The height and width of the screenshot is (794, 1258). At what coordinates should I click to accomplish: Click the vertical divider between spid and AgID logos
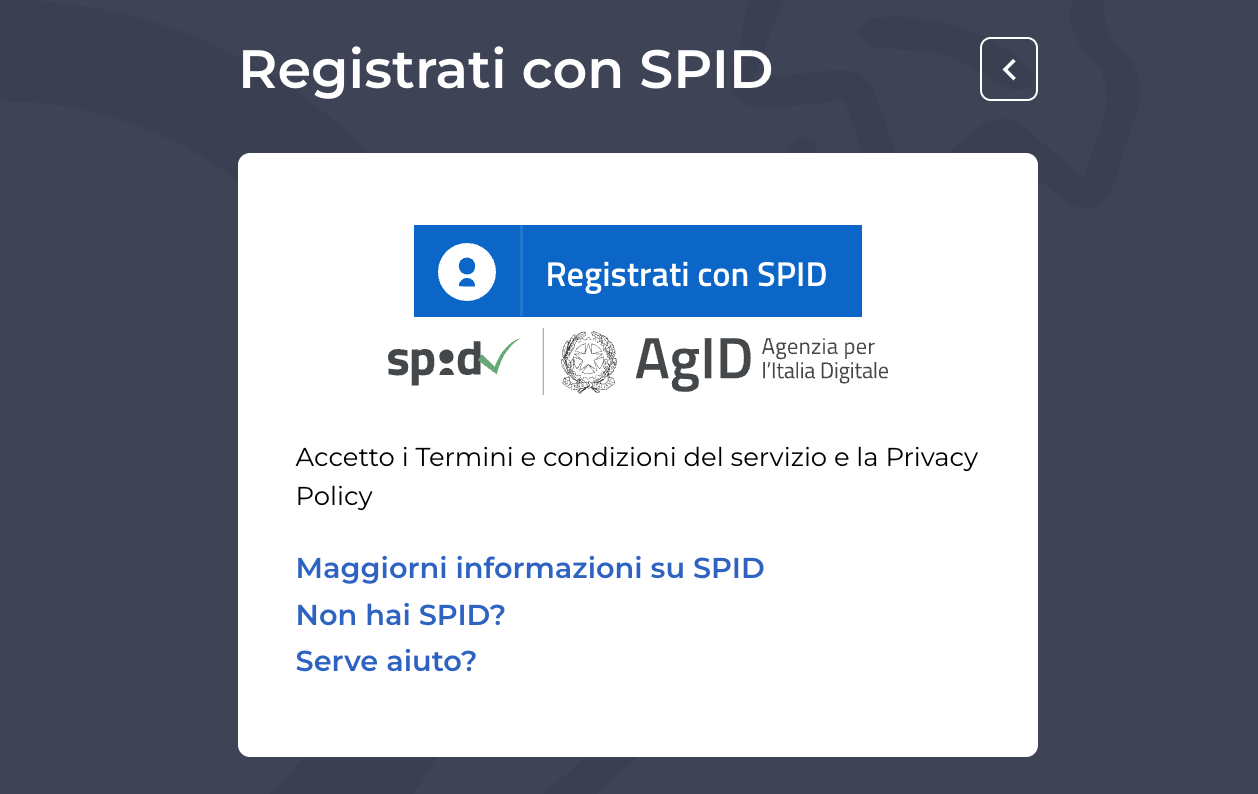click(x=543, y=361)
